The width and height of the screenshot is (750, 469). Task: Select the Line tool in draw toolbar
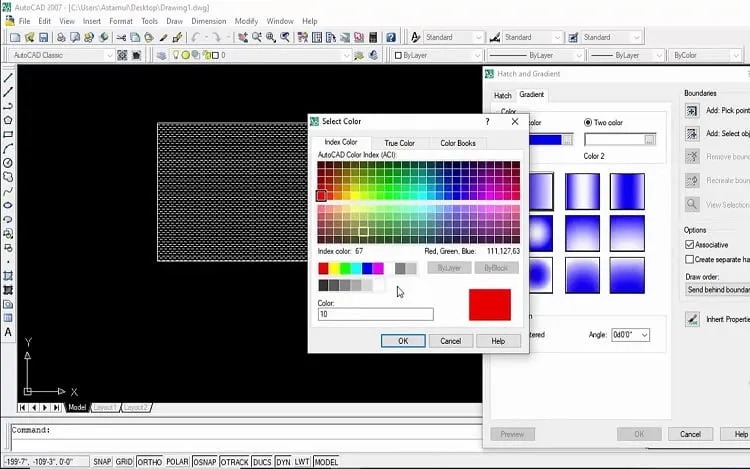[x=8, y=77]
